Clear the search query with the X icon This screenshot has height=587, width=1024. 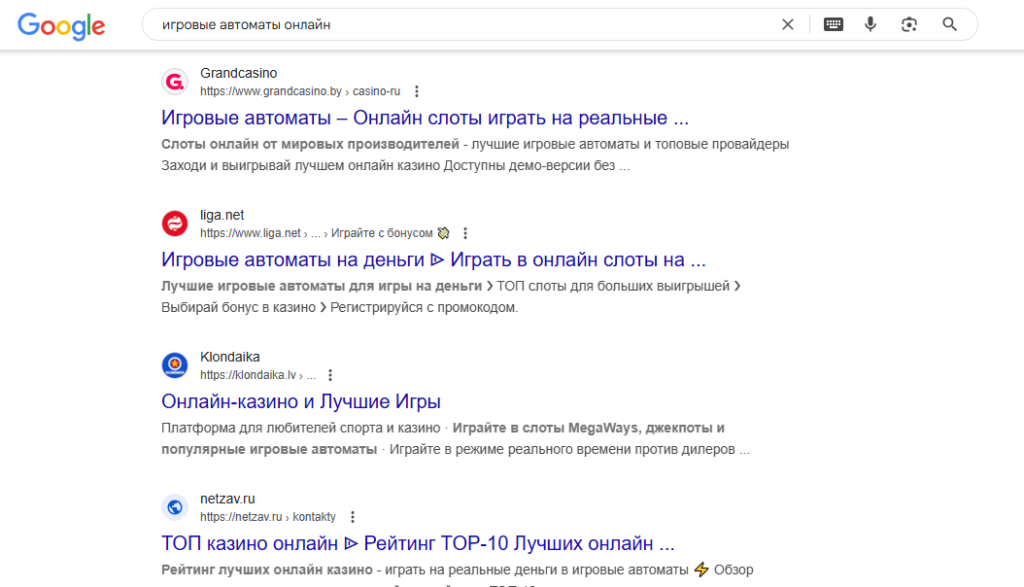[788, 25]
